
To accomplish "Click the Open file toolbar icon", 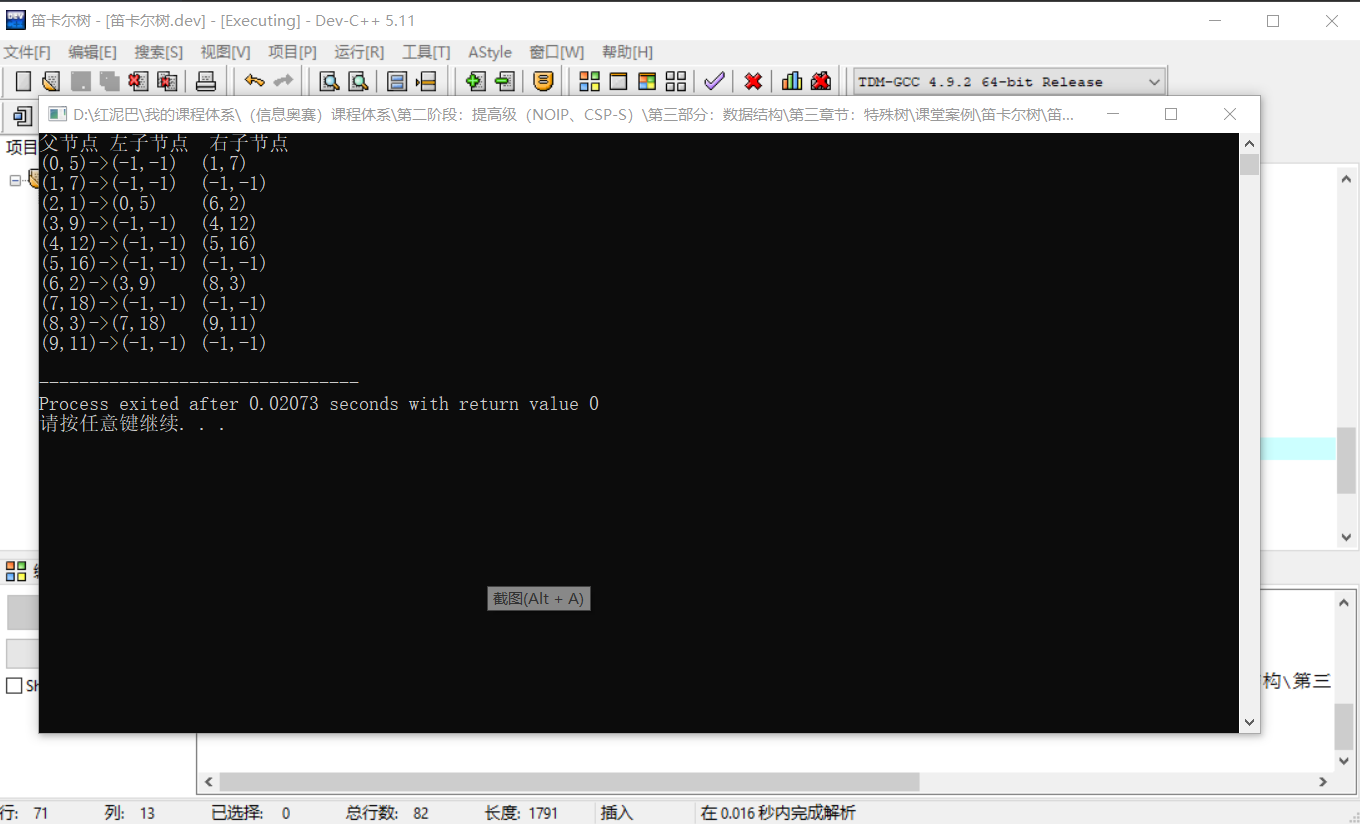I will 51,82.
